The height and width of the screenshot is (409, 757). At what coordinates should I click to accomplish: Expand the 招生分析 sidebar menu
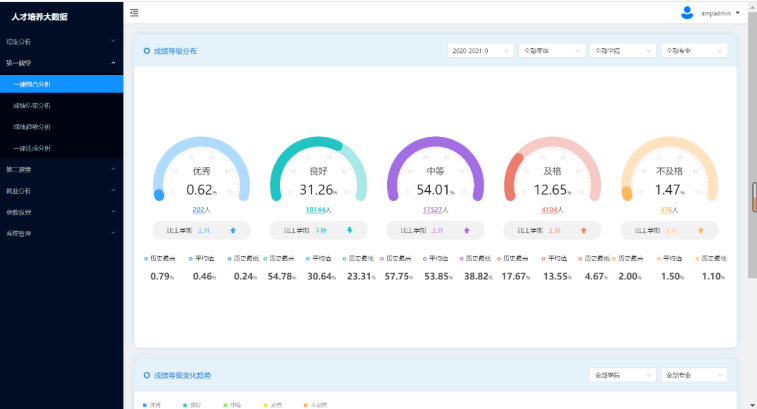tap(61, 42)
